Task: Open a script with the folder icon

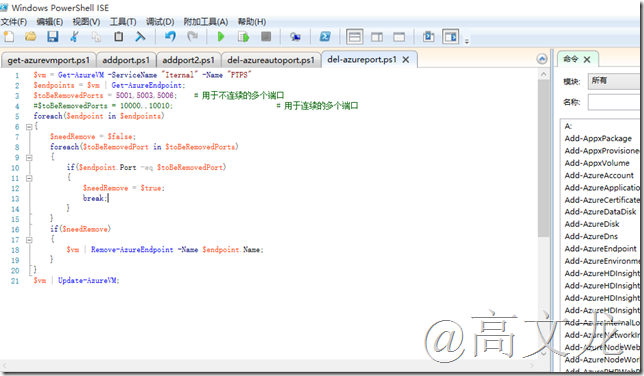Action: 30,37
